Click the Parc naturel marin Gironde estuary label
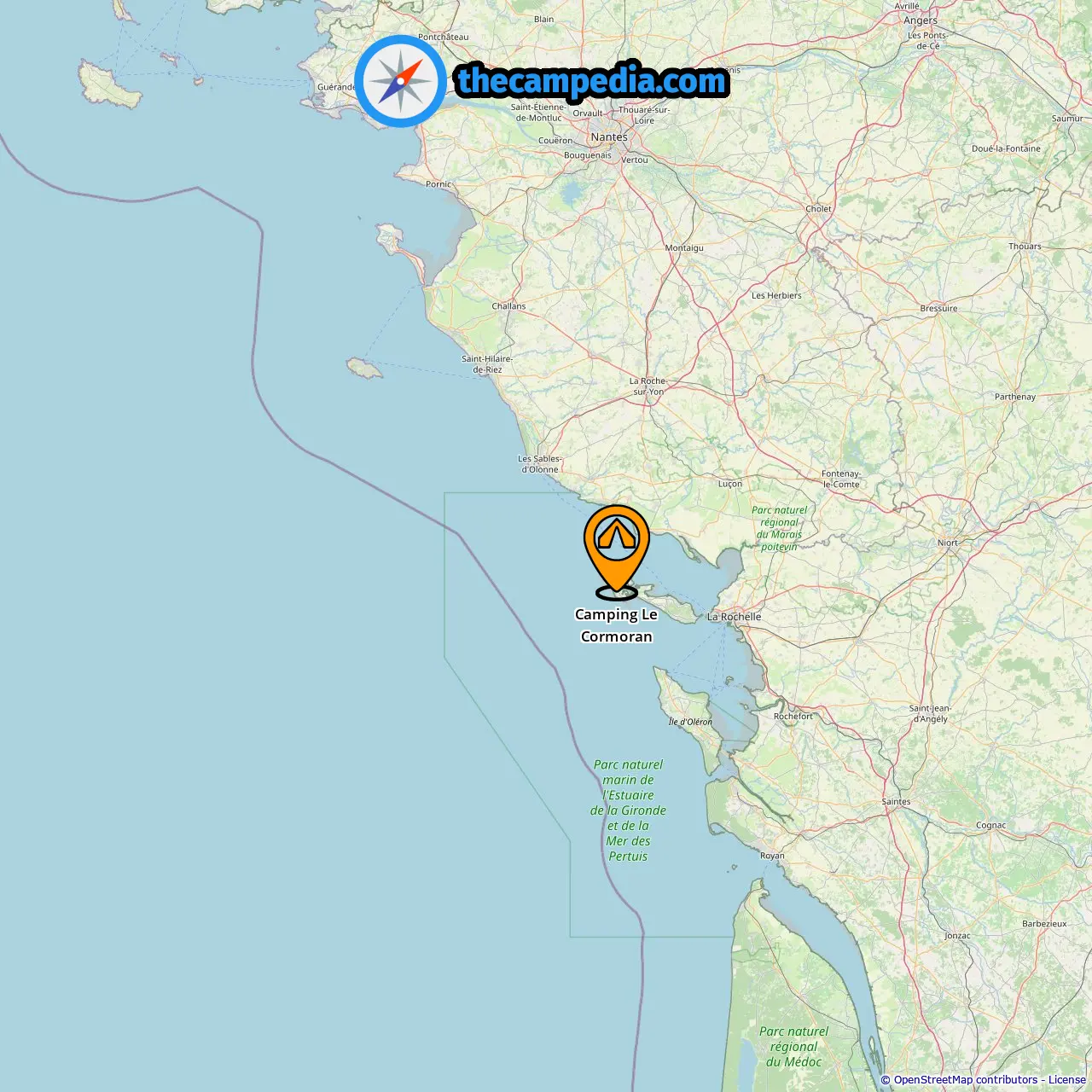The height and width of the screenshot is (1092, 1092). point(628,810)
